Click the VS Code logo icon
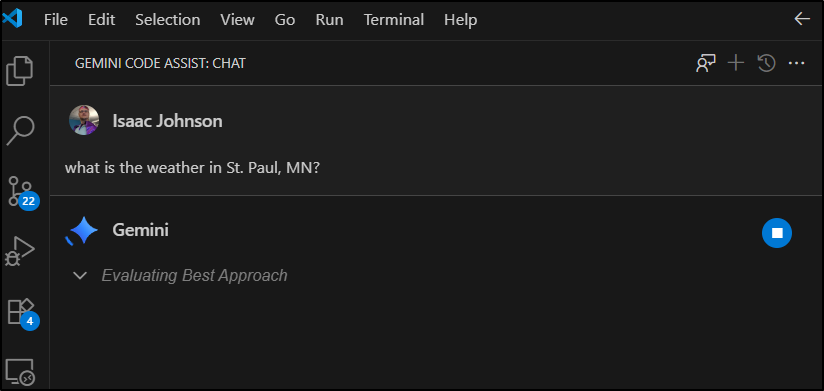The width and height of the screenshot is (824, 391). 12,19
